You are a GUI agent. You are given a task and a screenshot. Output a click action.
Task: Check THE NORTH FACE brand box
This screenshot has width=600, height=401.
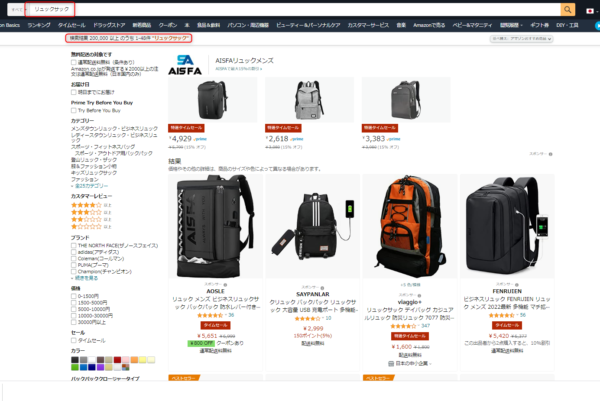point(73,246)
